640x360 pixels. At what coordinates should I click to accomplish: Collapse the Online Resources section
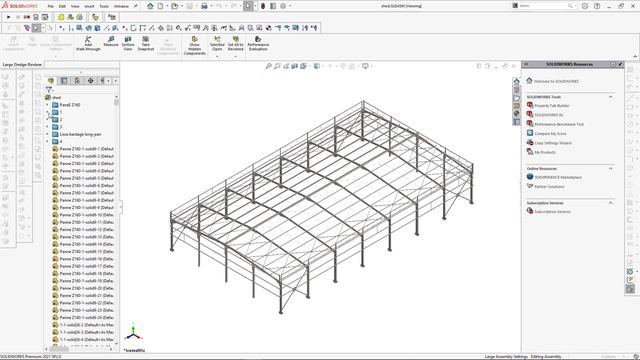coord(611,168)
